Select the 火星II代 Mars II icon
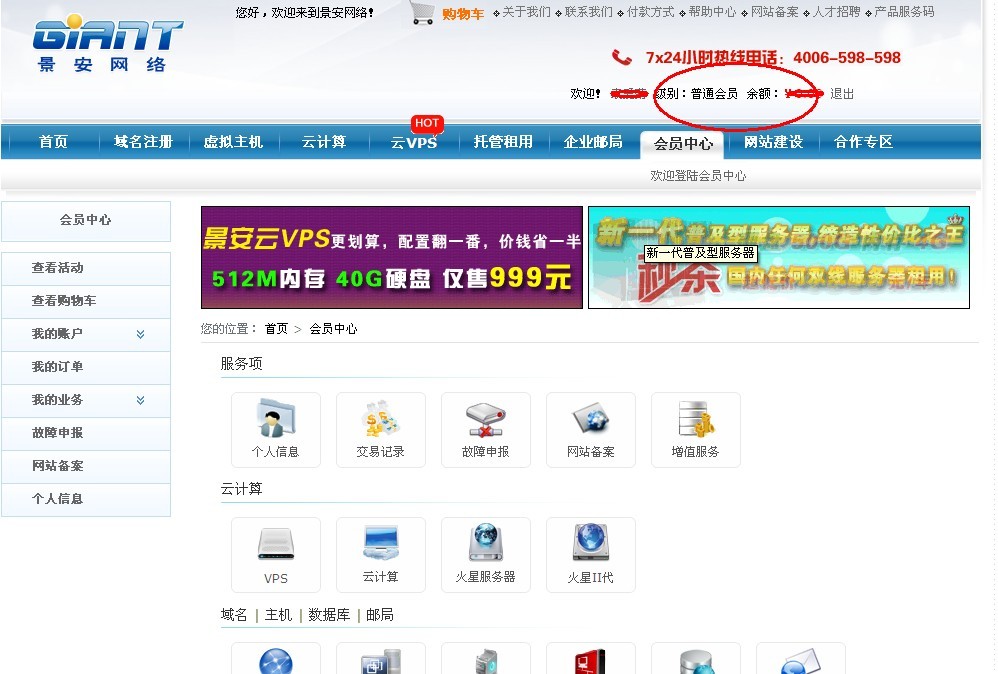The height and width of the screenshot is (674, 998). tap(591, 553)
